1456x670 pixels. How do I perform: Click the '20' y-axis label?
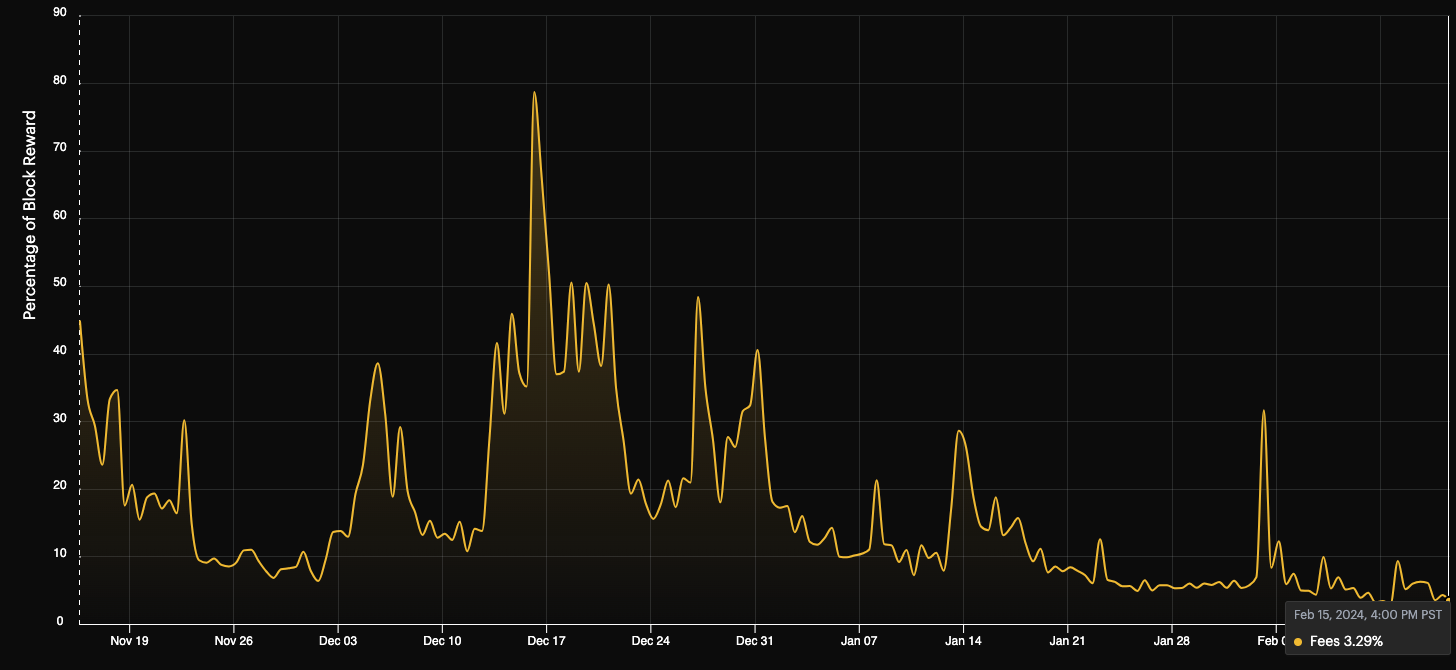pos(59,486)
